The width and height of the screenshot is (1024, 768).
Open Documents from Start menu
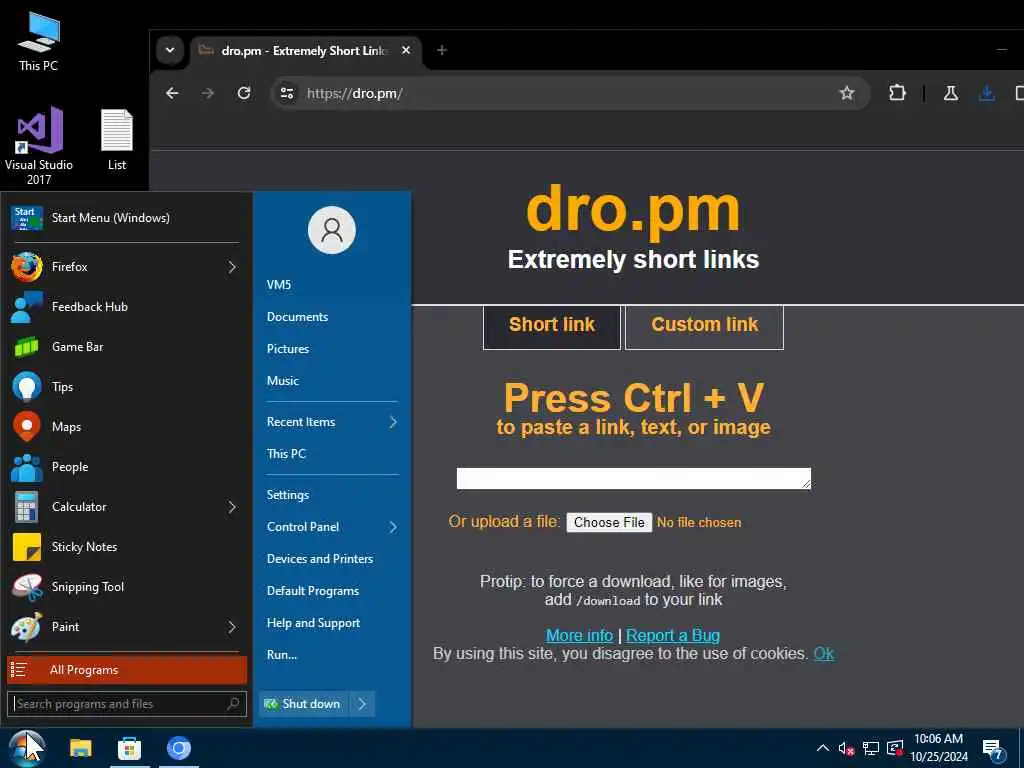[x=297, y=317]
